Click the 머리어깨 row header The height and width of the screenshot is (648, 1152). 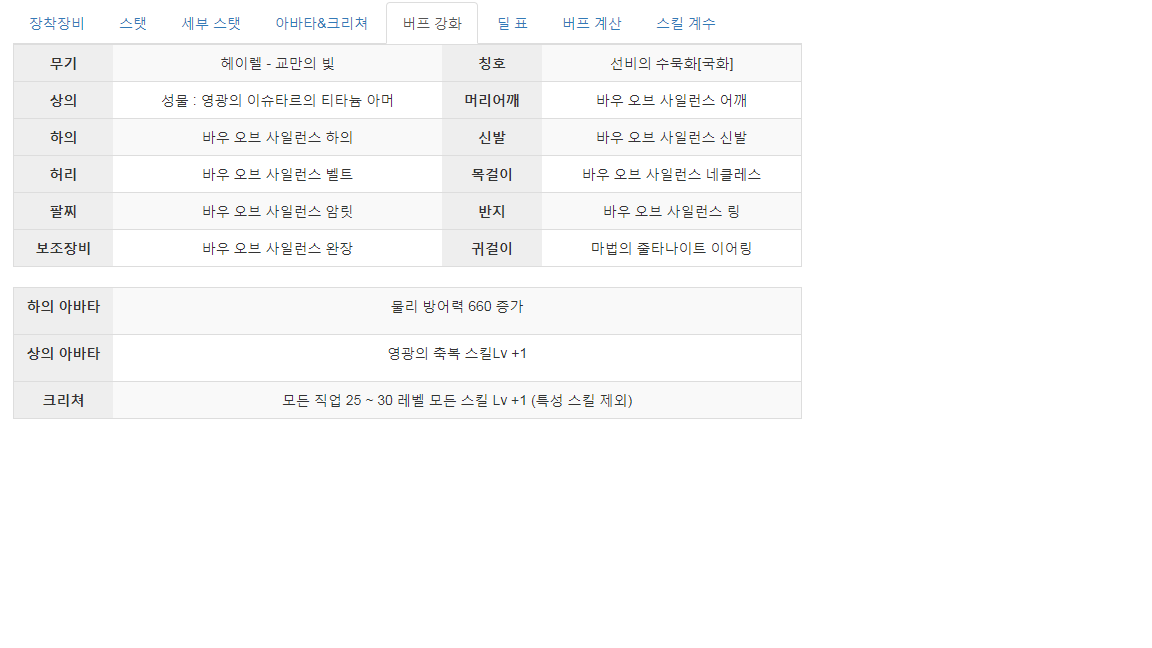[x=492, y=101]
